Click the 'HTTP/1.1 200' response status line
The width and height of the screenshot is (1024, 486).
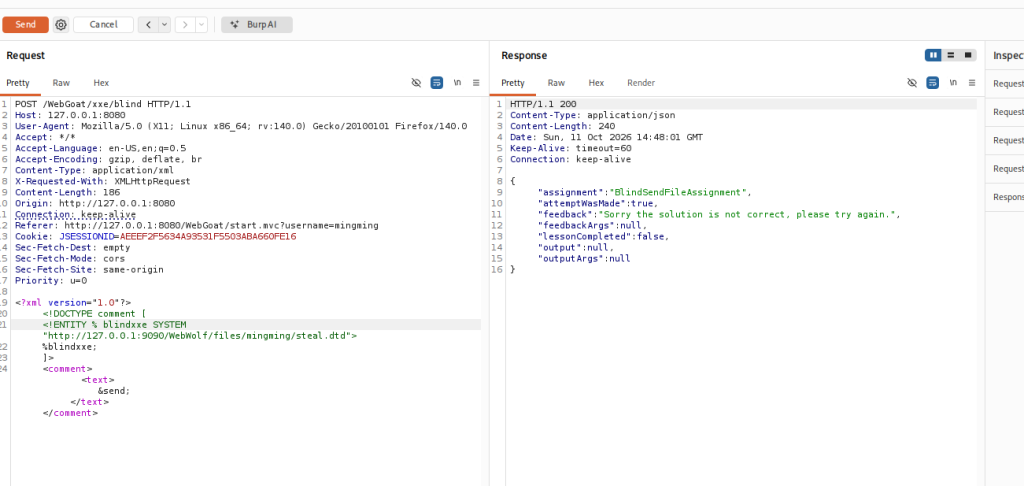(543, 104)
